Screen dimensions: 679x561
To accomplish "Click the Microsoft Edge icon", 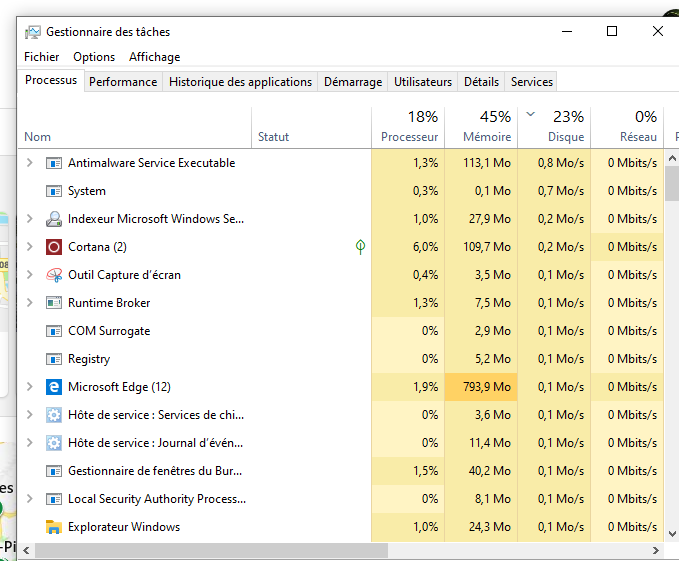I will (x=54, y=387).
